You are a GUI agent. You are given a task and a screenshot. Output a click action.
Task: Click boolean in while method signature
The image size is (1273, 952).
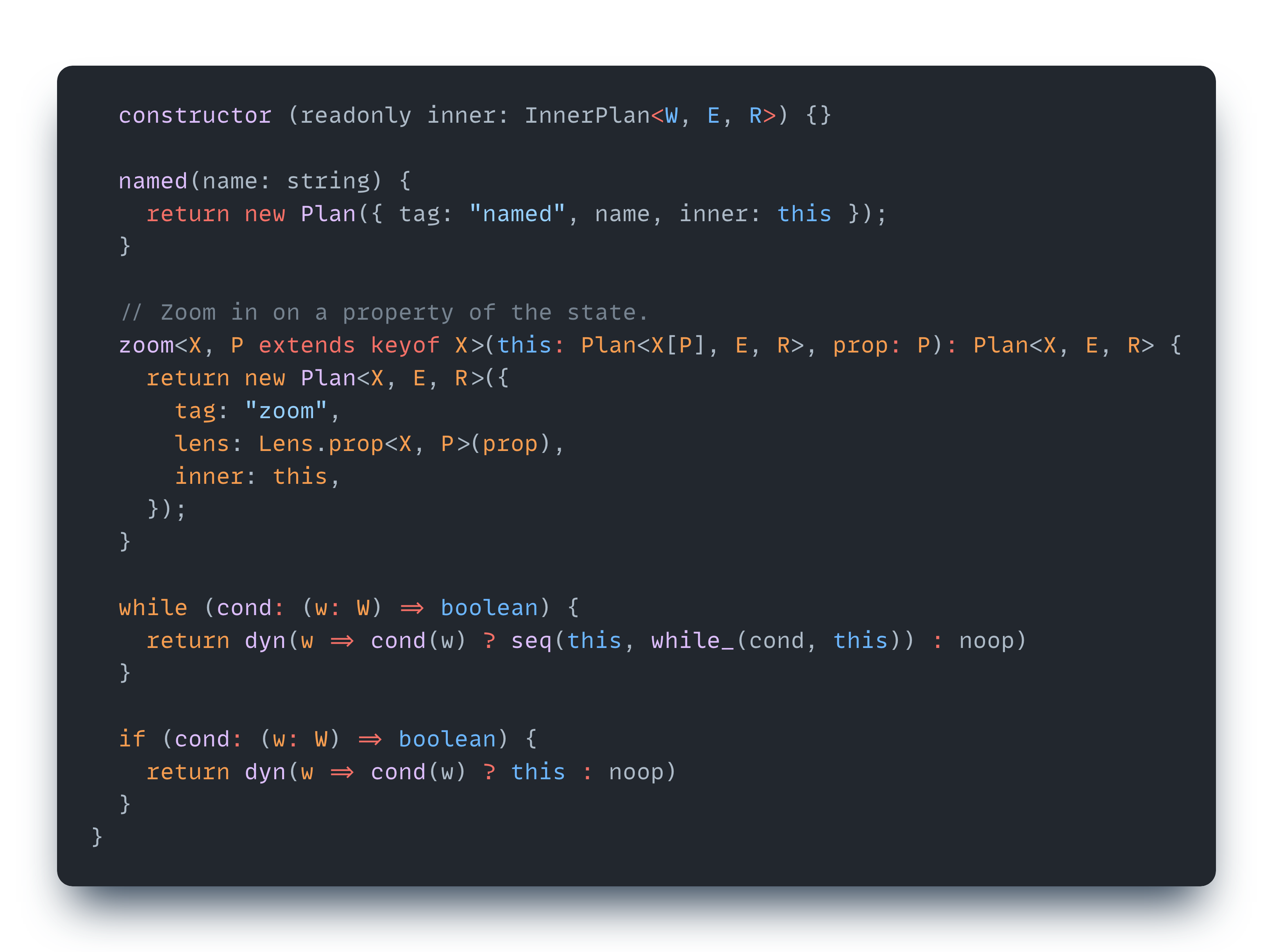point(488,608)
